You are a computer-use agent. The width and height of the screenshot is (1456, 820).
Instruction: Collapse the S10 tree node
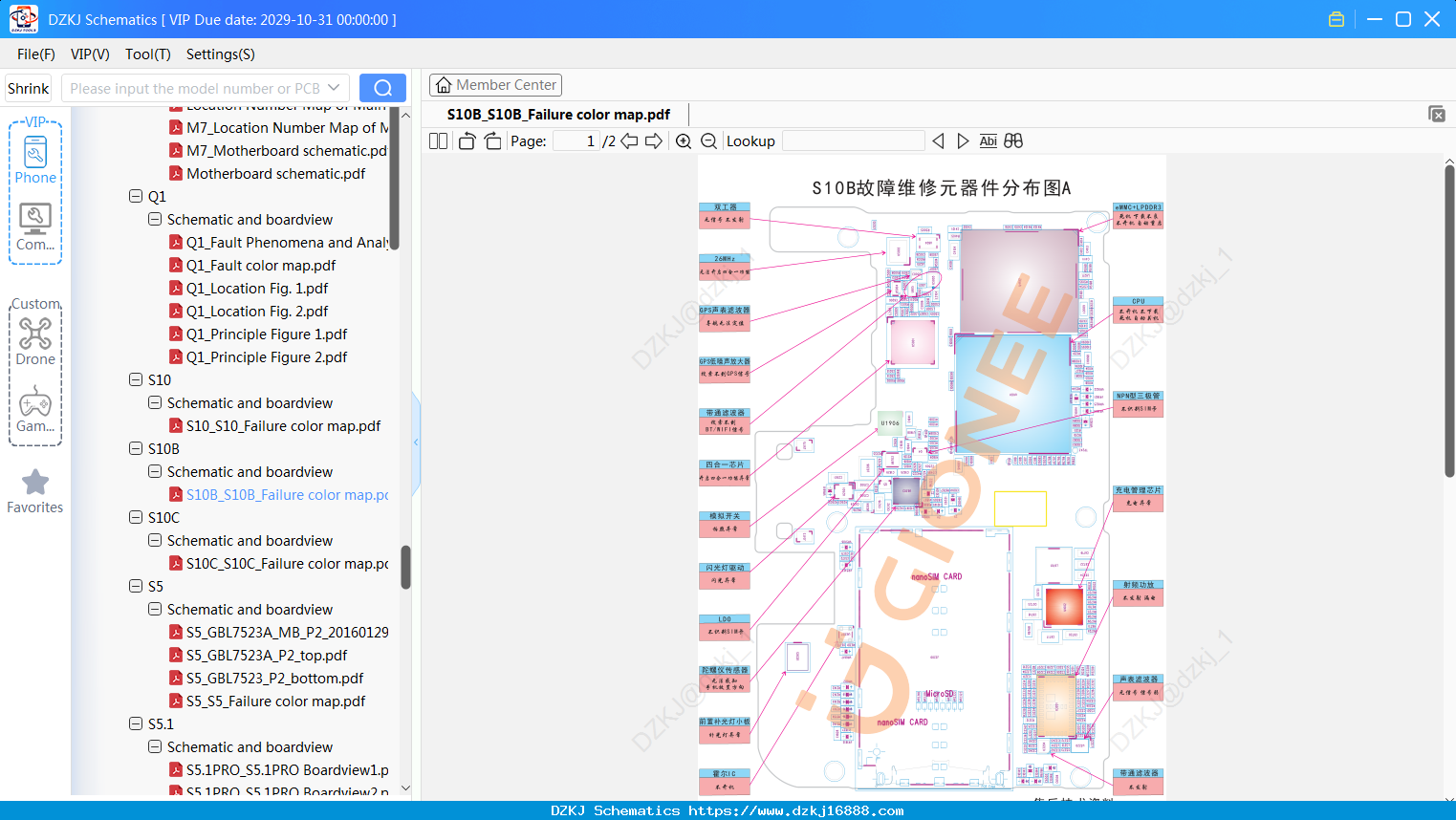click(x=136, y=379)
